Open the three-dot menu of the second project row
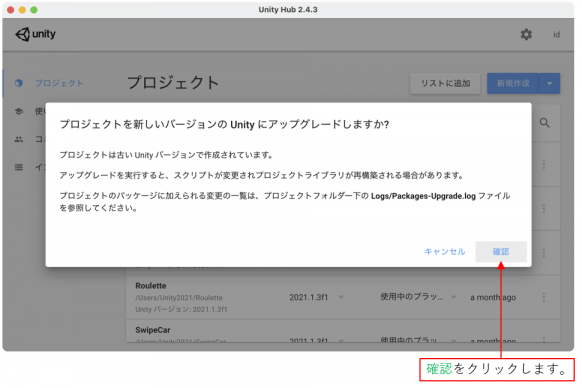The height and width of the screenshot is (388, 582). 544,208
